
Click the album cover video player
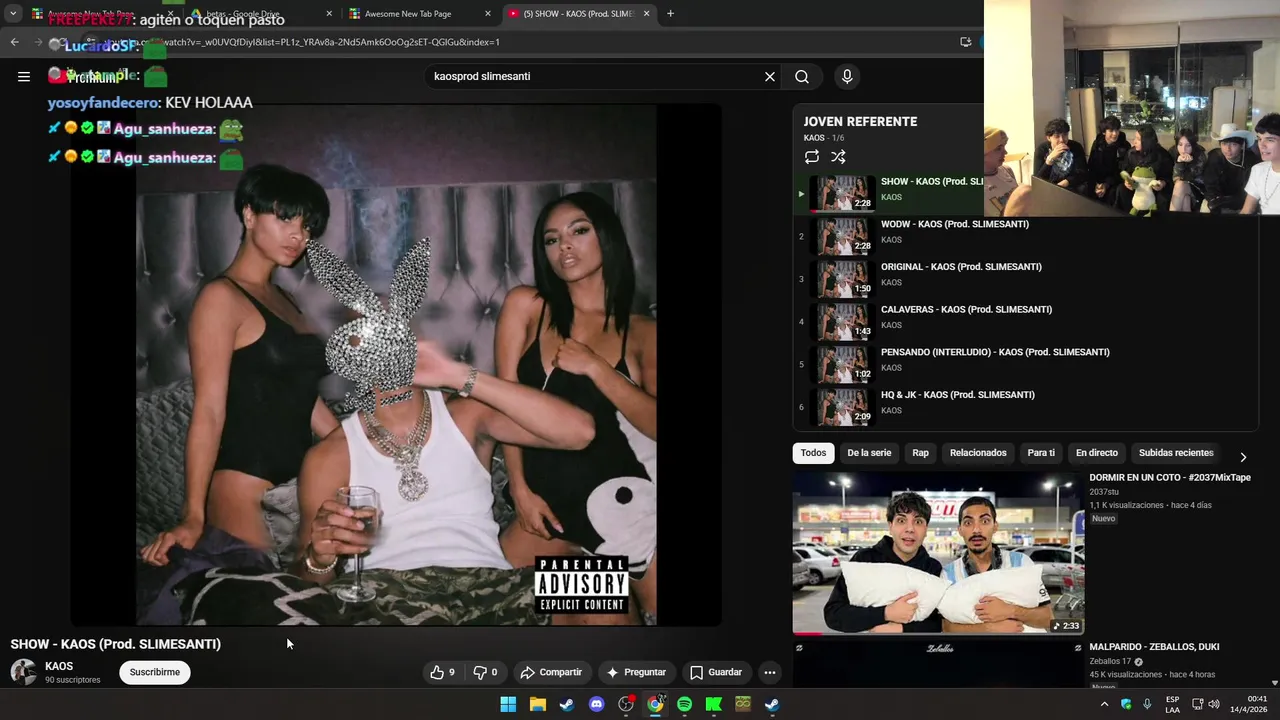[396, 365]
